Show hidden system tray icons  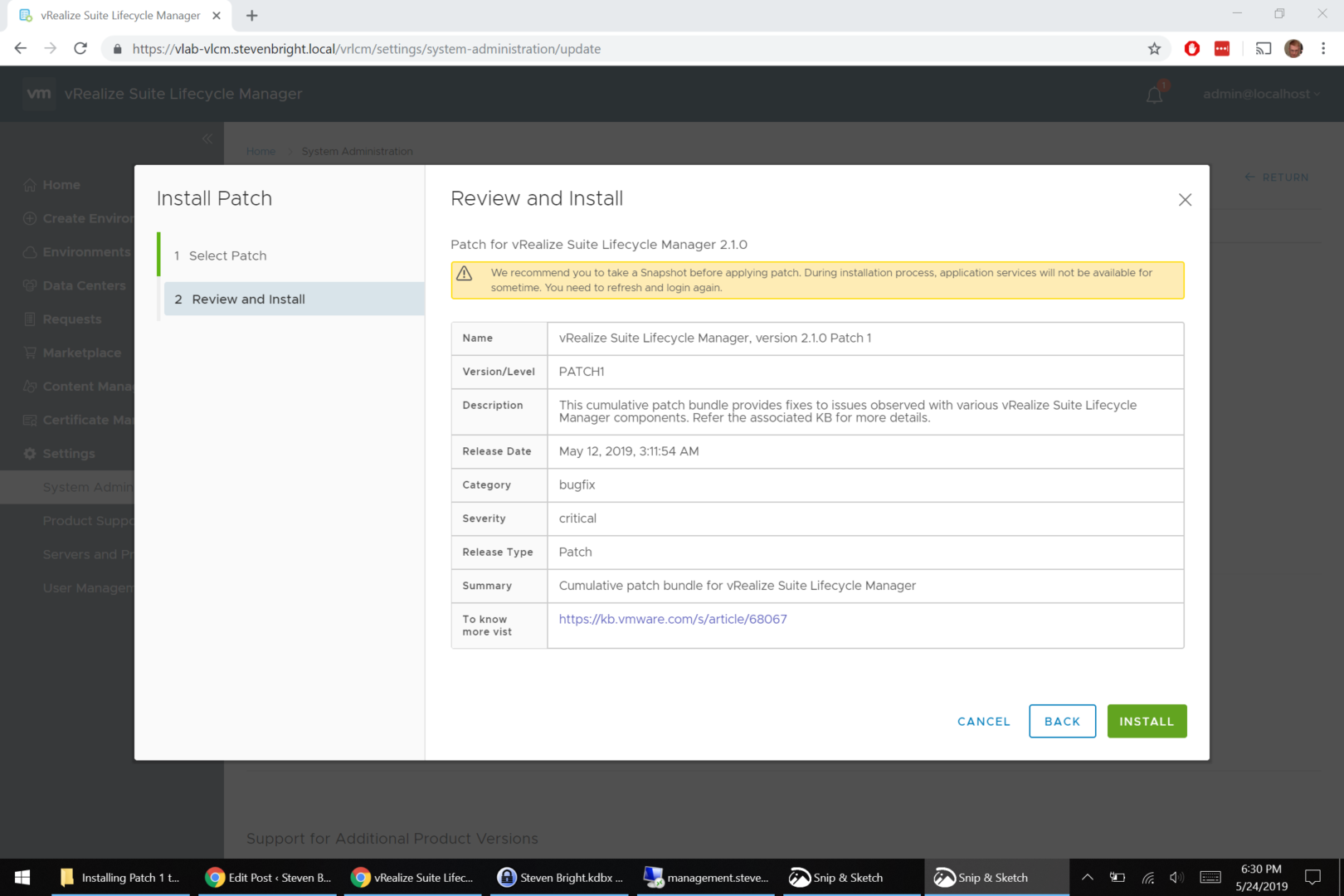1087,877
